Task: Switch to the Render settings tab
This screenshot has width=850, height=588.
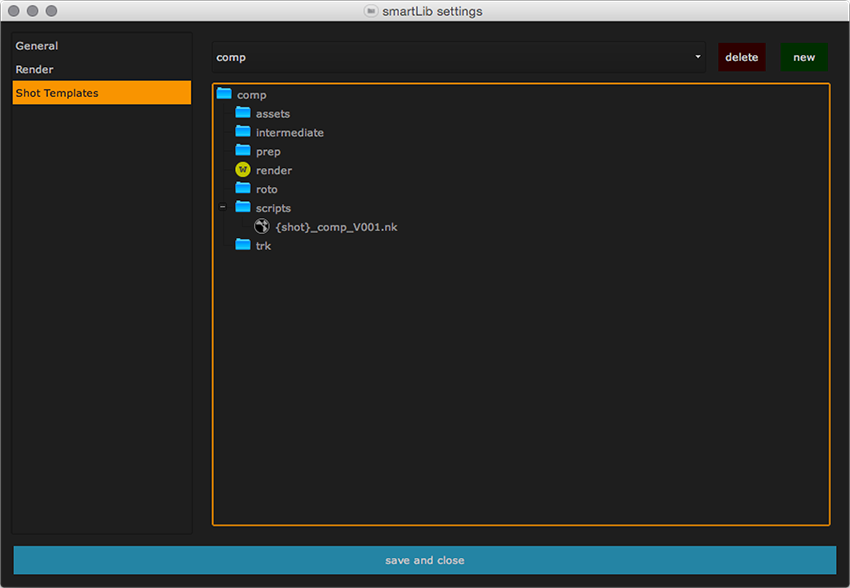Action: coord(35,70)
